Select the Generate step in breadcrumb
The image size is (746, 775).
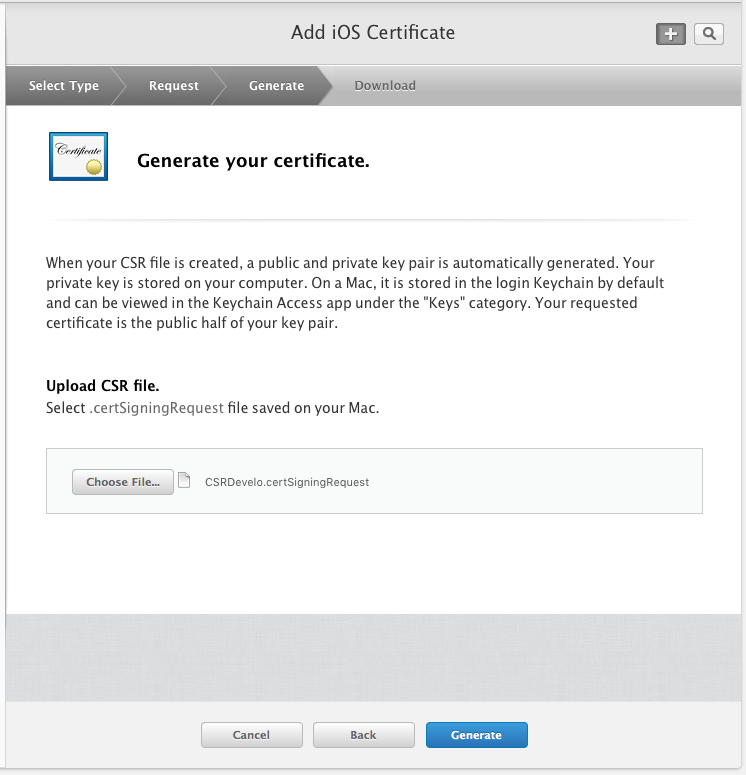pos(276,86)
